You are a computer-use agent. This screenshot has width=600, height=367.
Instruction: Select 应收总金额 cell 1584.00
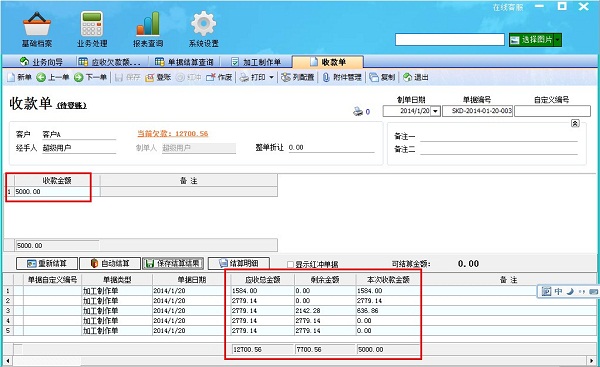(263, 291)
